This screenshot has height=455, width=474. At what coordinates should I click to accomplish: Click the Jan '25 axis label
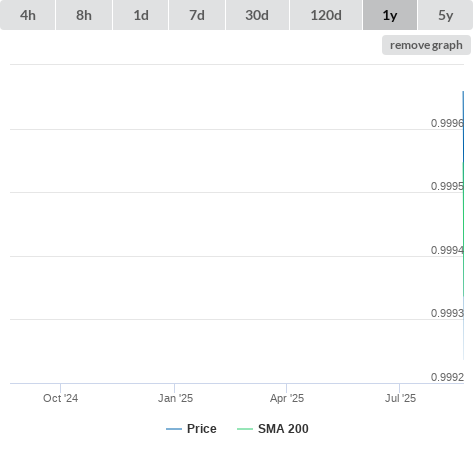coord(175,398)
